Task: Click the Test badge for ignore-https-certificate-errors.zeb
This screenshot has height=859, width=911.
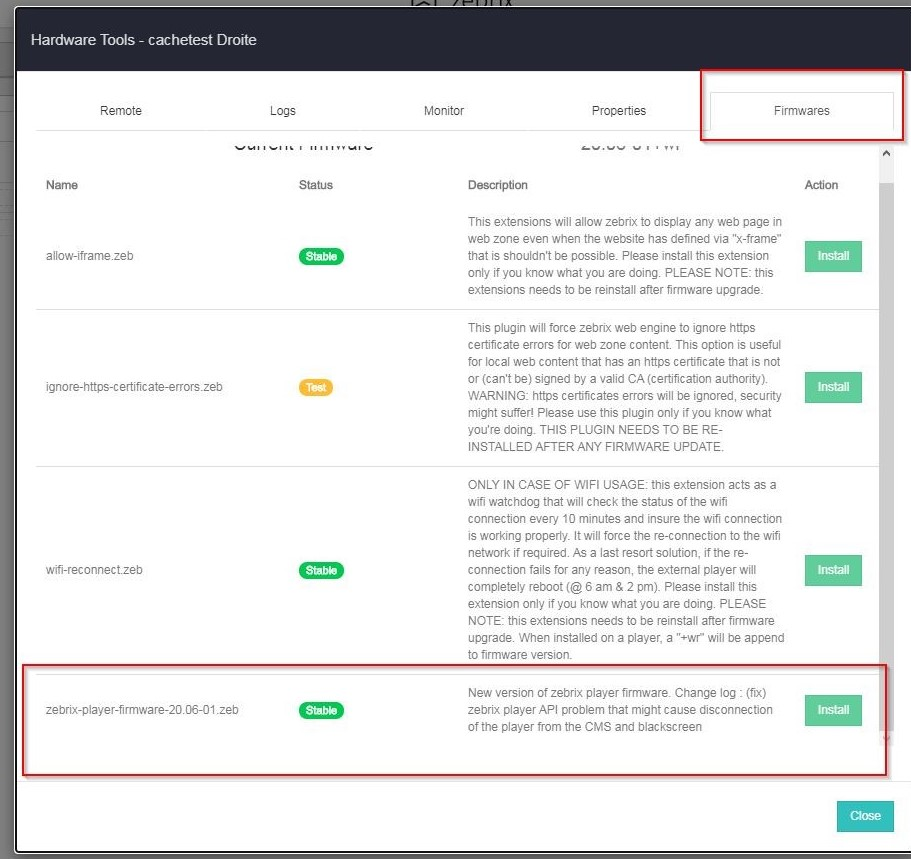Action: click(315, 387)
